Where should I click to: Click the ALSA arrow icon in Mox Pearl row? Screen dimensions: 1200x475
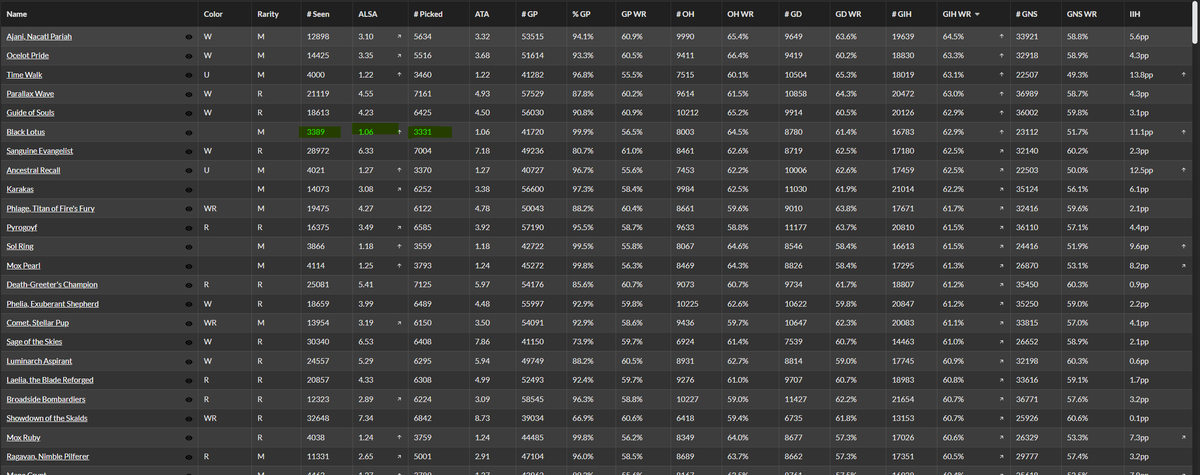click(401, 265)
